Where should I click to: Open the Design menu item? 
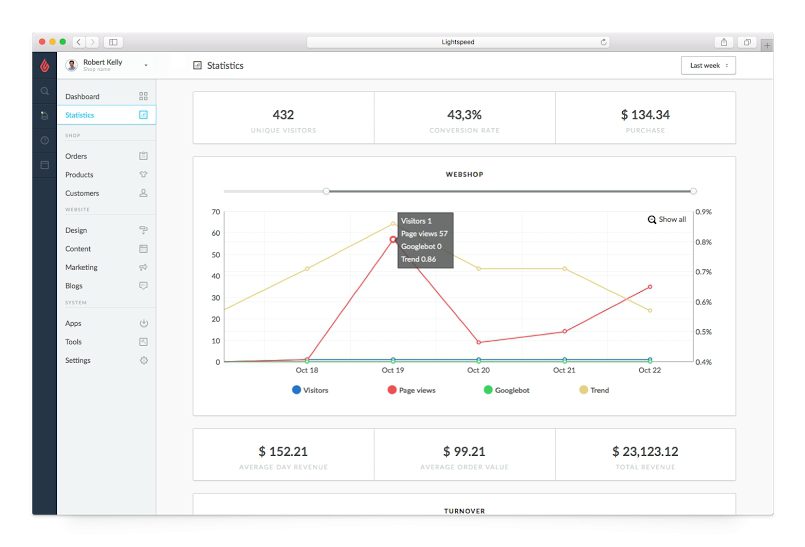(x=76, y=230)
